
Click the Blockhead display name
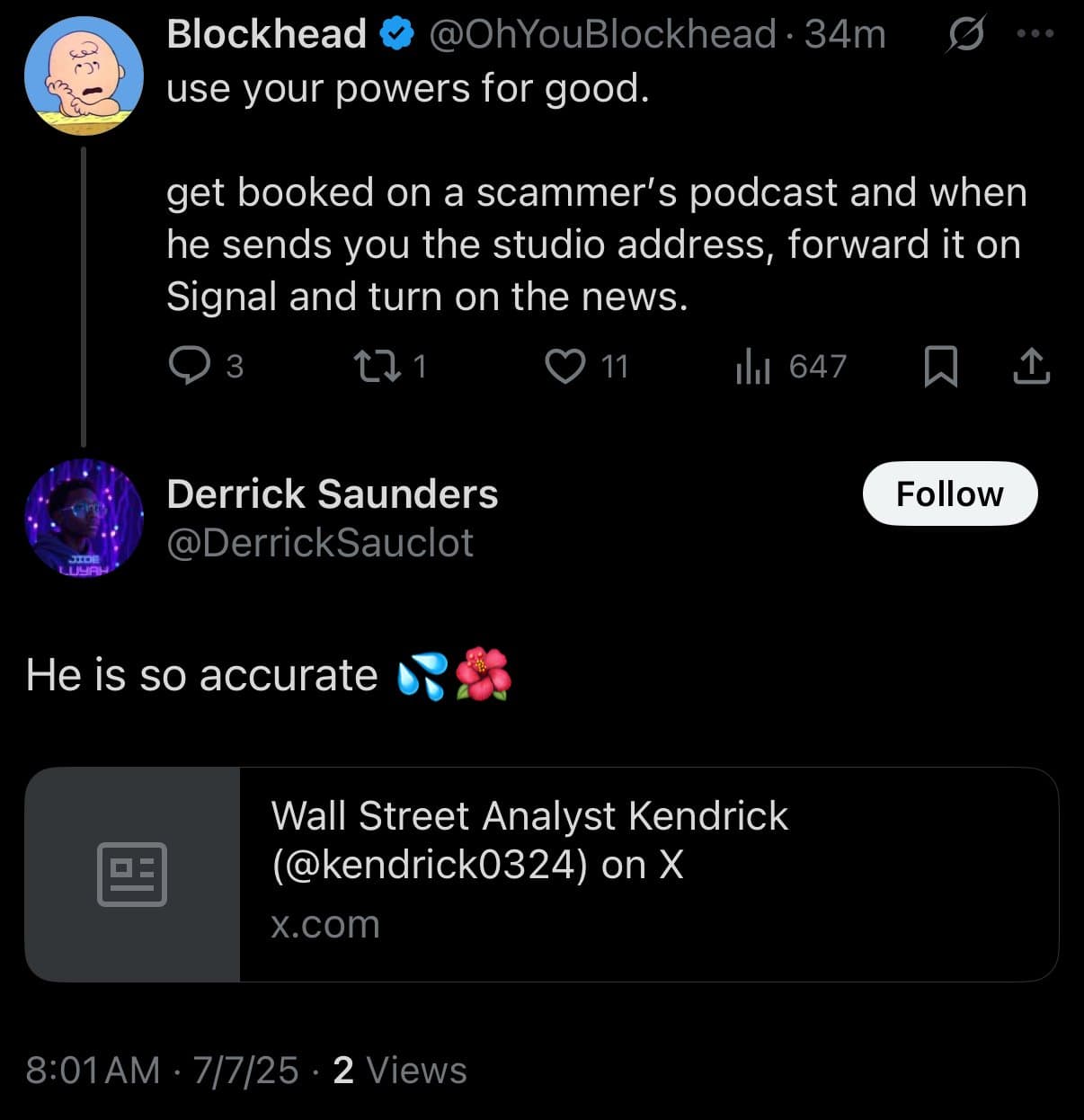(x=266, y=34)
